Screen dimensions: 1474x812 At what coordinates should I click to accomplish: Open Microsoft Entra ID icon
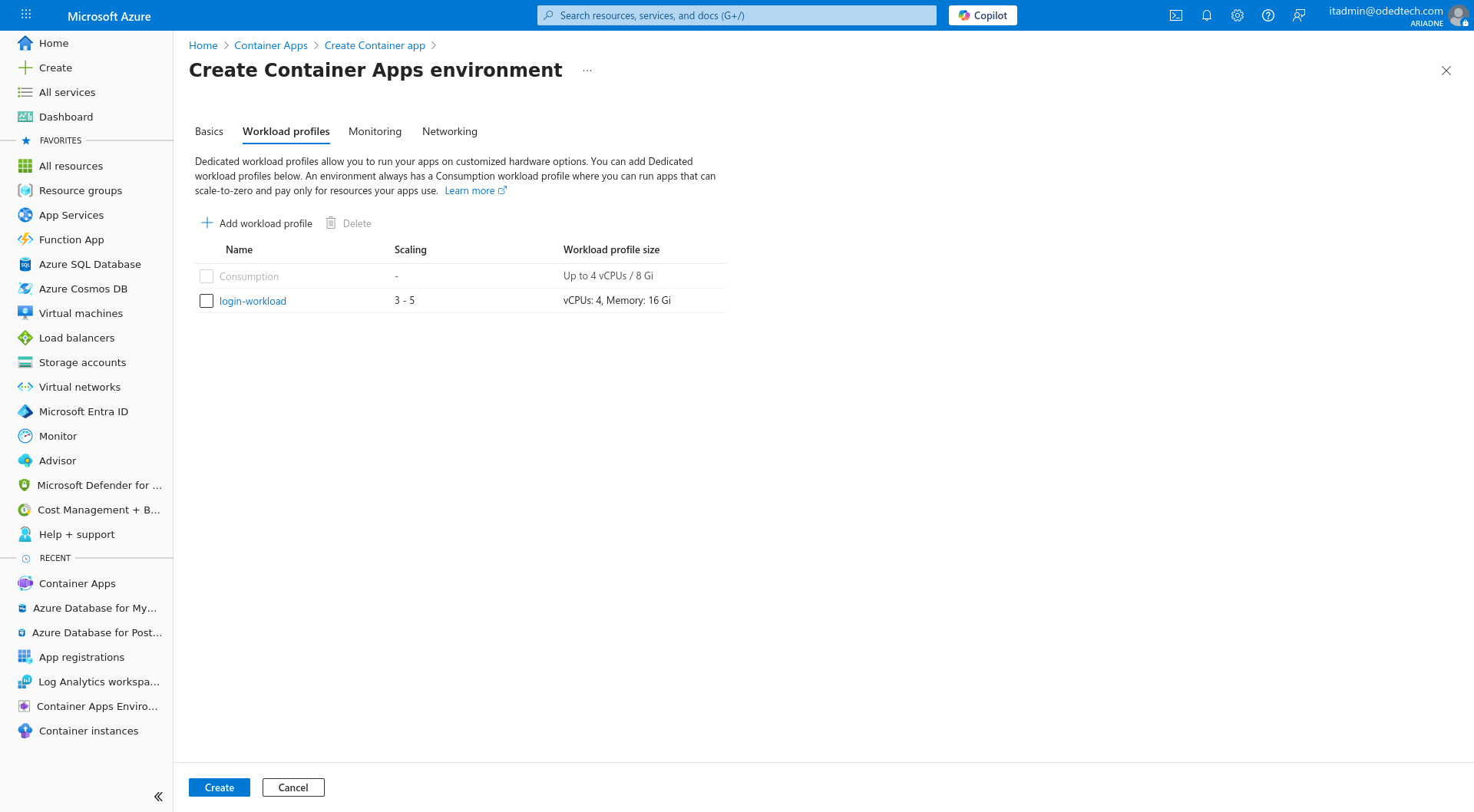(x=25, y=411)
